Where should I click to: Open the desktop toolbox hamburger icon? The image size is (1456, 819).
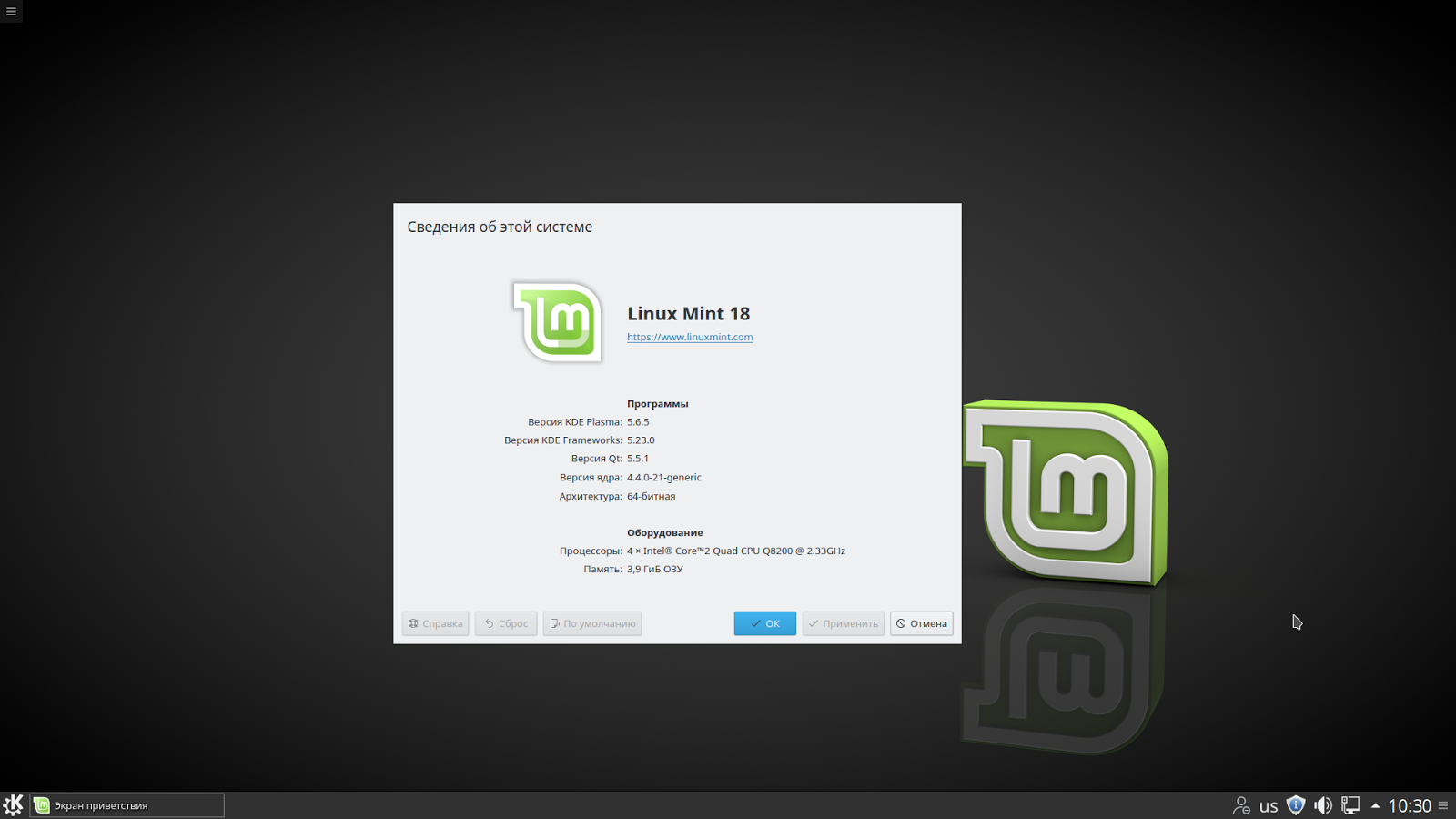pyautogui.click(x=10, y=11)
